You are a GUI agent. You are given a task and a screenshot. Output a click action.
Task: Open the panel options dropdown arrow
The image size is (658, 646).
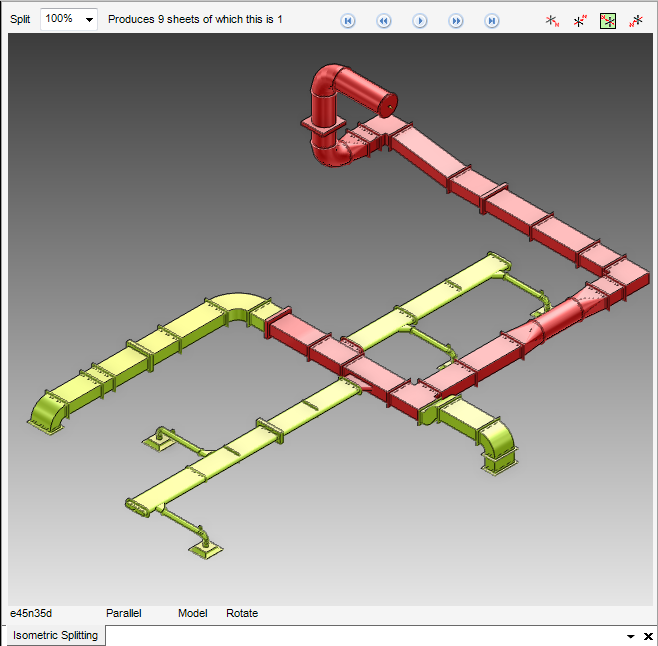[631, 636]
